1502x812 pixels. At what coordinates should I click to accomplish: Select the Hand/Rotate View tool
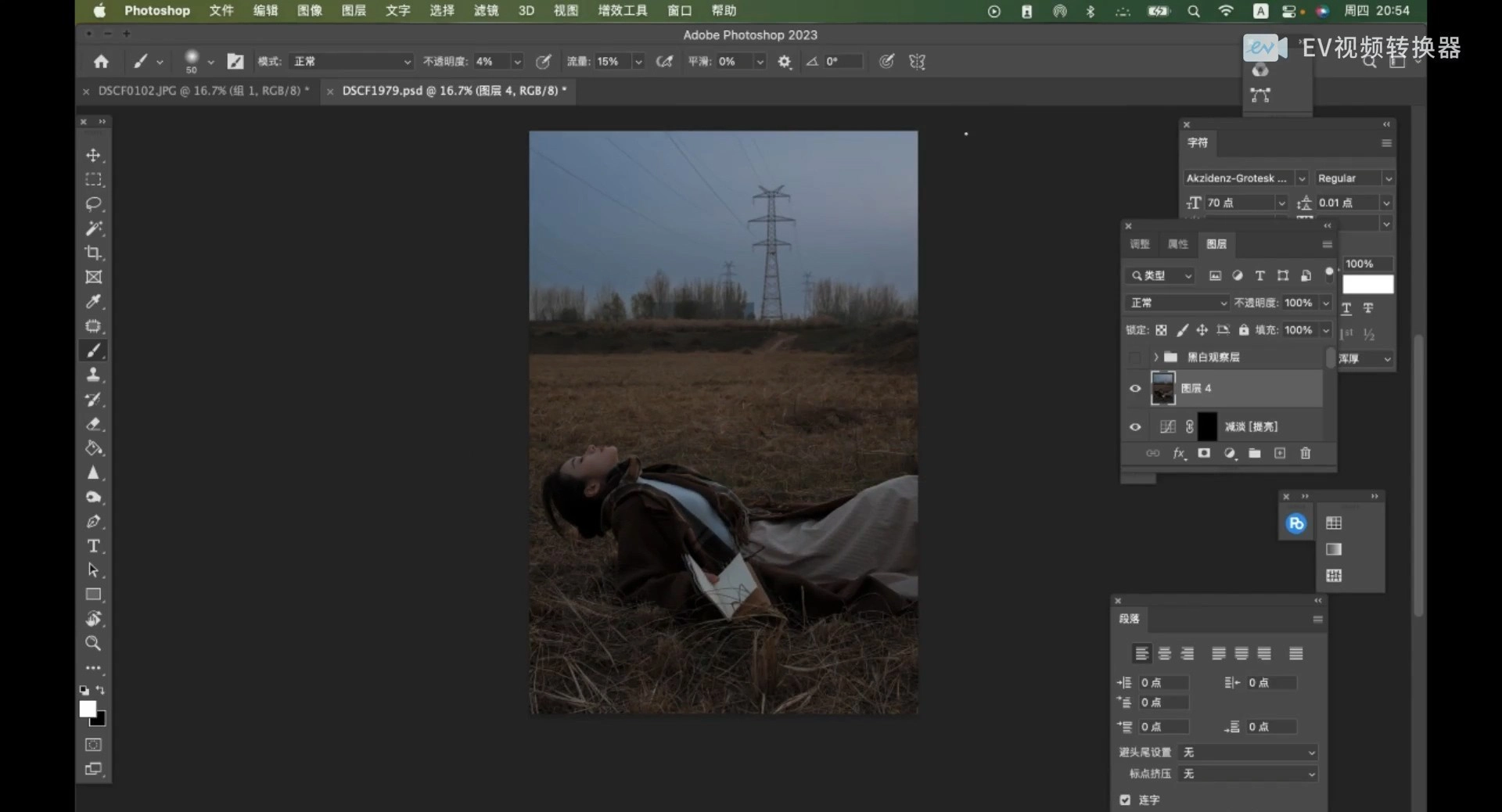93,619
